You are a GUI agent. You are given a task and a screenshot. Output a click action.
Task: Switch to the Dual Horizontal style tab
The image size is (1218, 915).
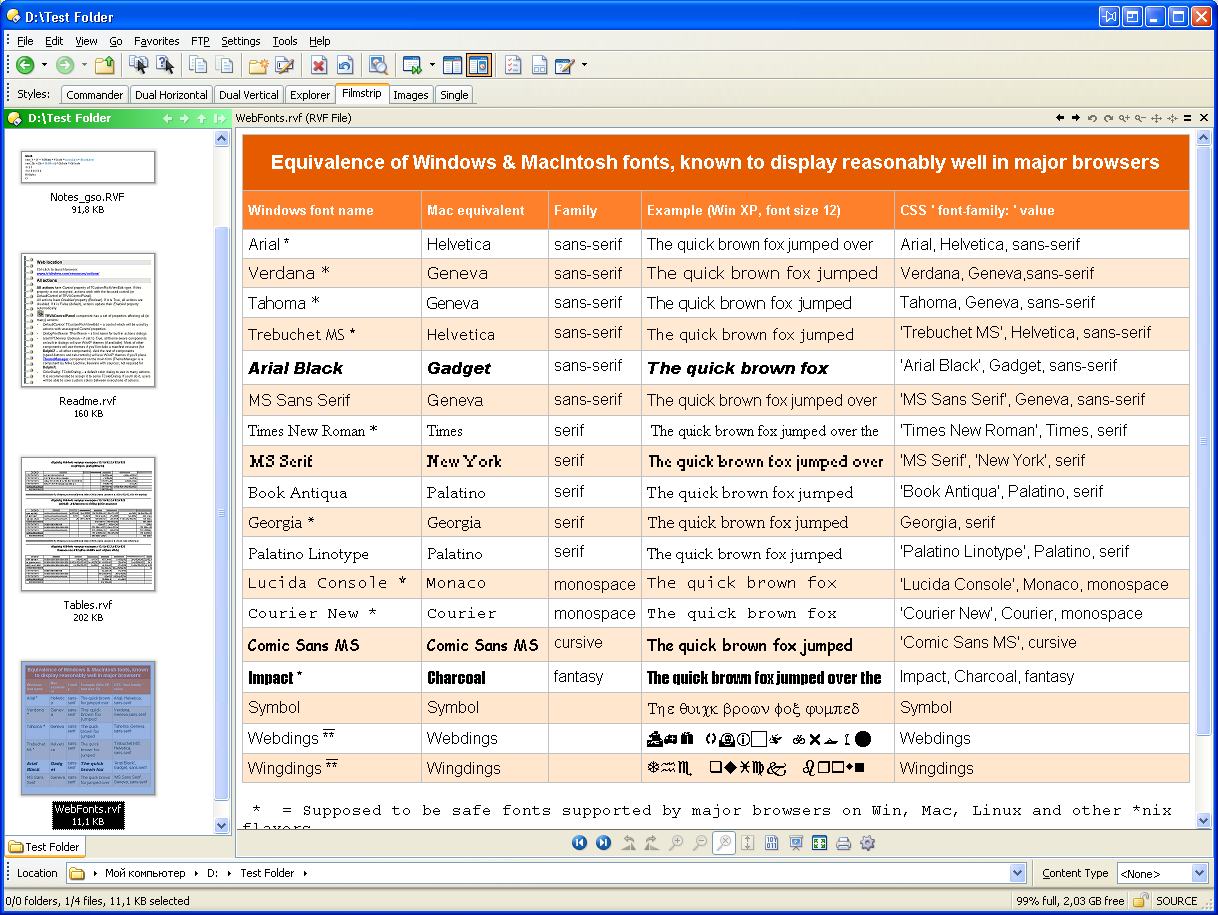(x=171, y=95)
